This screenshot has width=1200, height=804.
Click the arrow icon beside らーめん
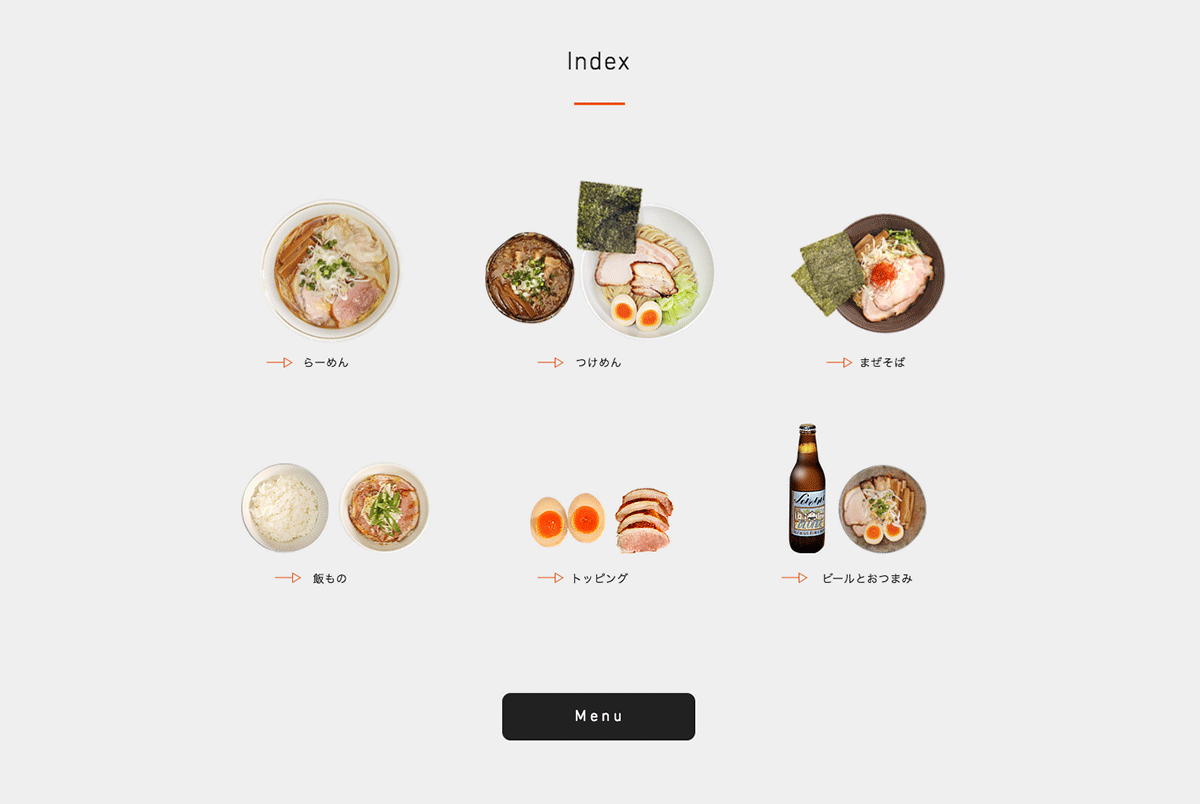[x=279, y=363]
